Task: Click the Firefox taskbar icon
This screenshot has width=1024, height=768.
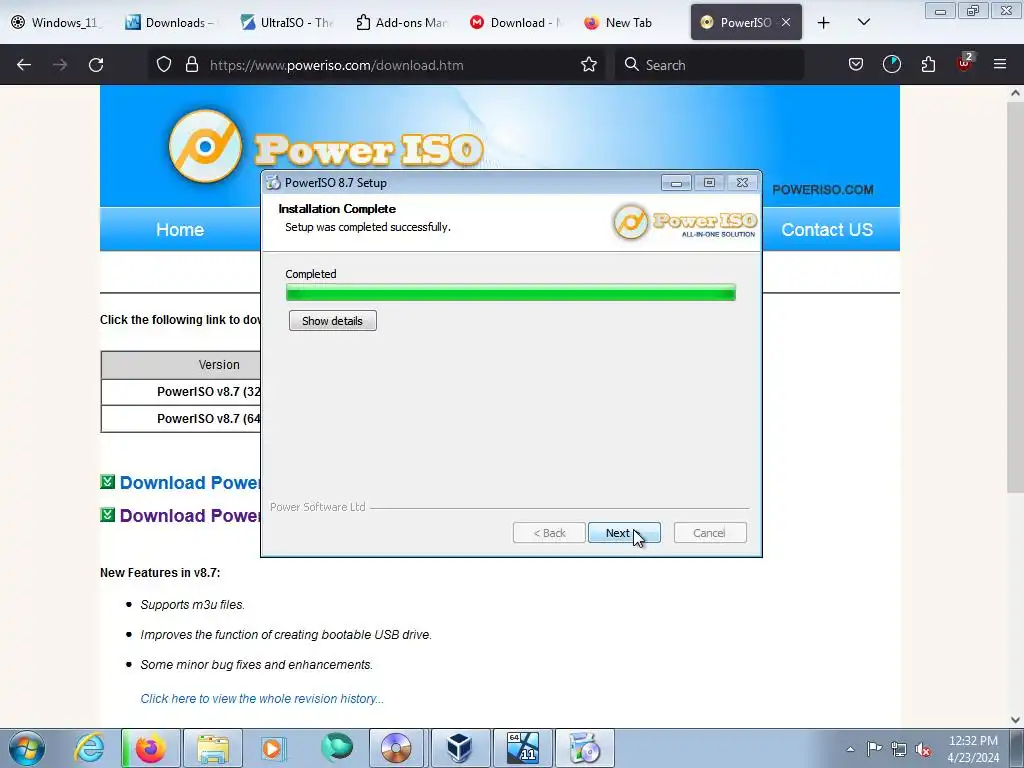Action: (x=151, y=748)
